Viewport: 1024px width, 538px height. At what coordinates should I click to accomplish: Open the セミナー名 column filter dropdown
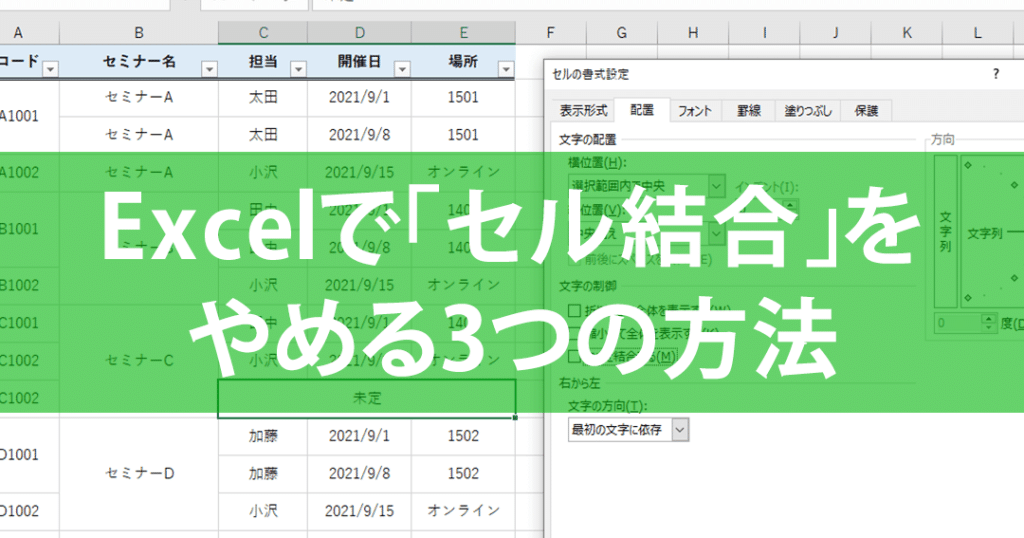point(209,69)
